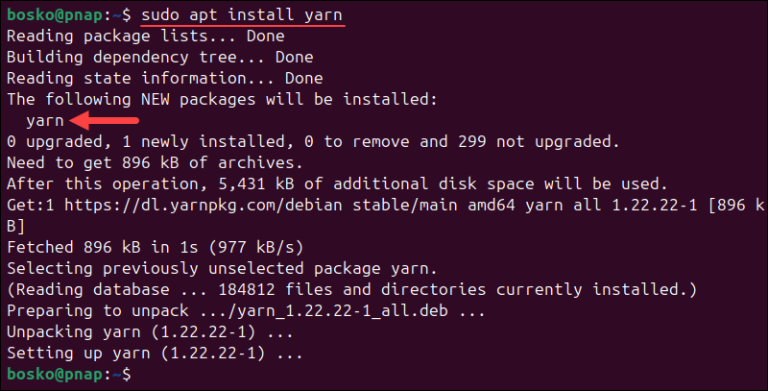Click the 'sudo apt install yarn' command text

coord(242,15)
